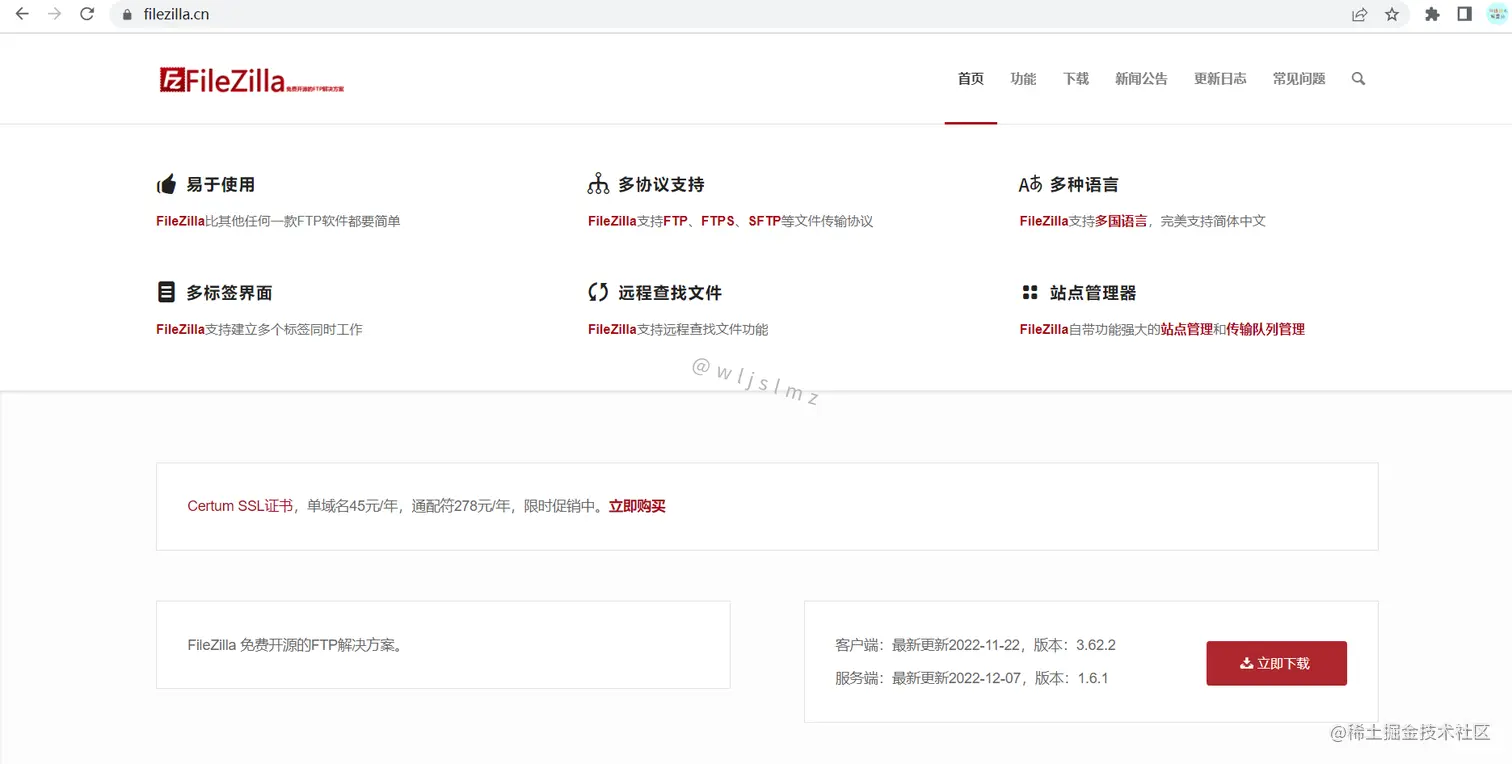1512x764 pixels.
Task: Click the text 'FileZilla 免费开源的FTP解决方案。'
Action: click(297, 645)
